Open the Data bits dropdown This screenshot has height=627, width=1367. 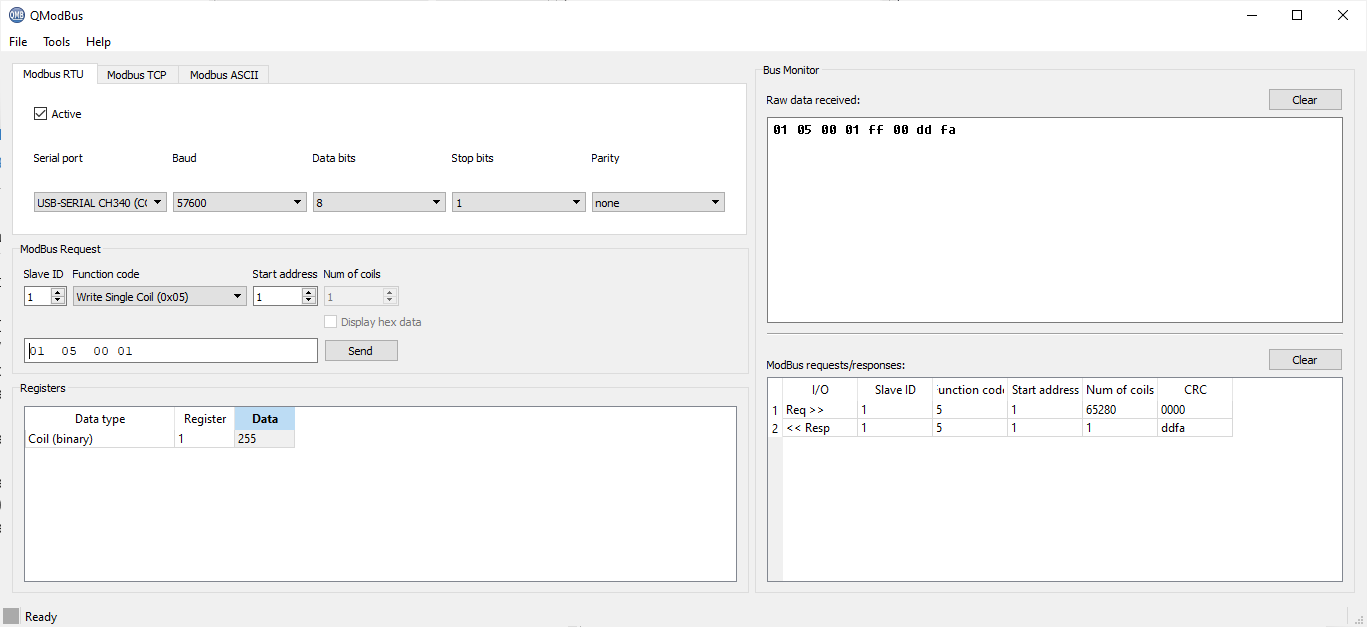(378, 203)
